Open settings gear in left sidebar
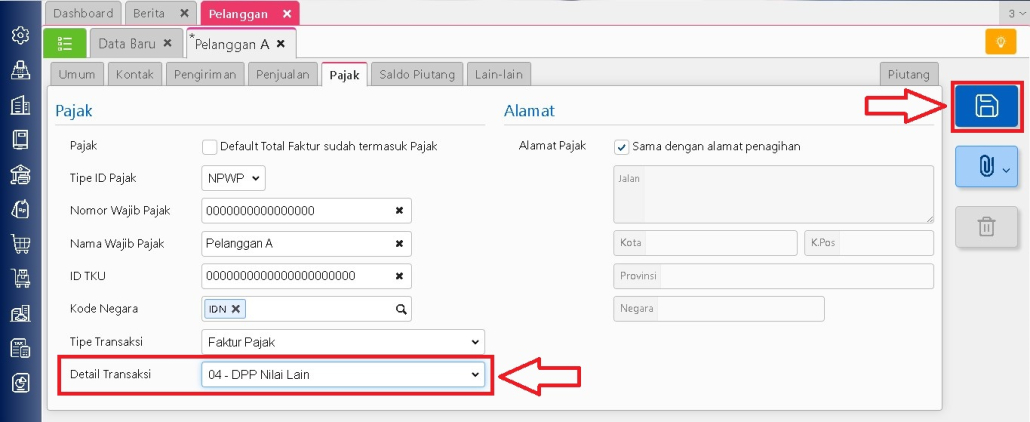 [x=20, y=36]
